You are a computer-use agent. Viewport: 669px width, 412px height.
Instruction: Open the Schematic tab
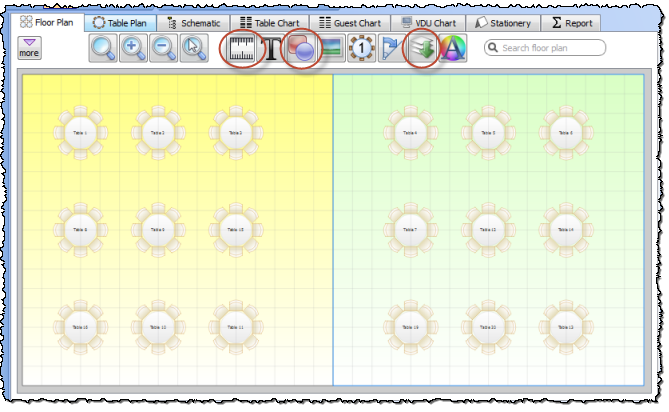(x=193, y=22)
